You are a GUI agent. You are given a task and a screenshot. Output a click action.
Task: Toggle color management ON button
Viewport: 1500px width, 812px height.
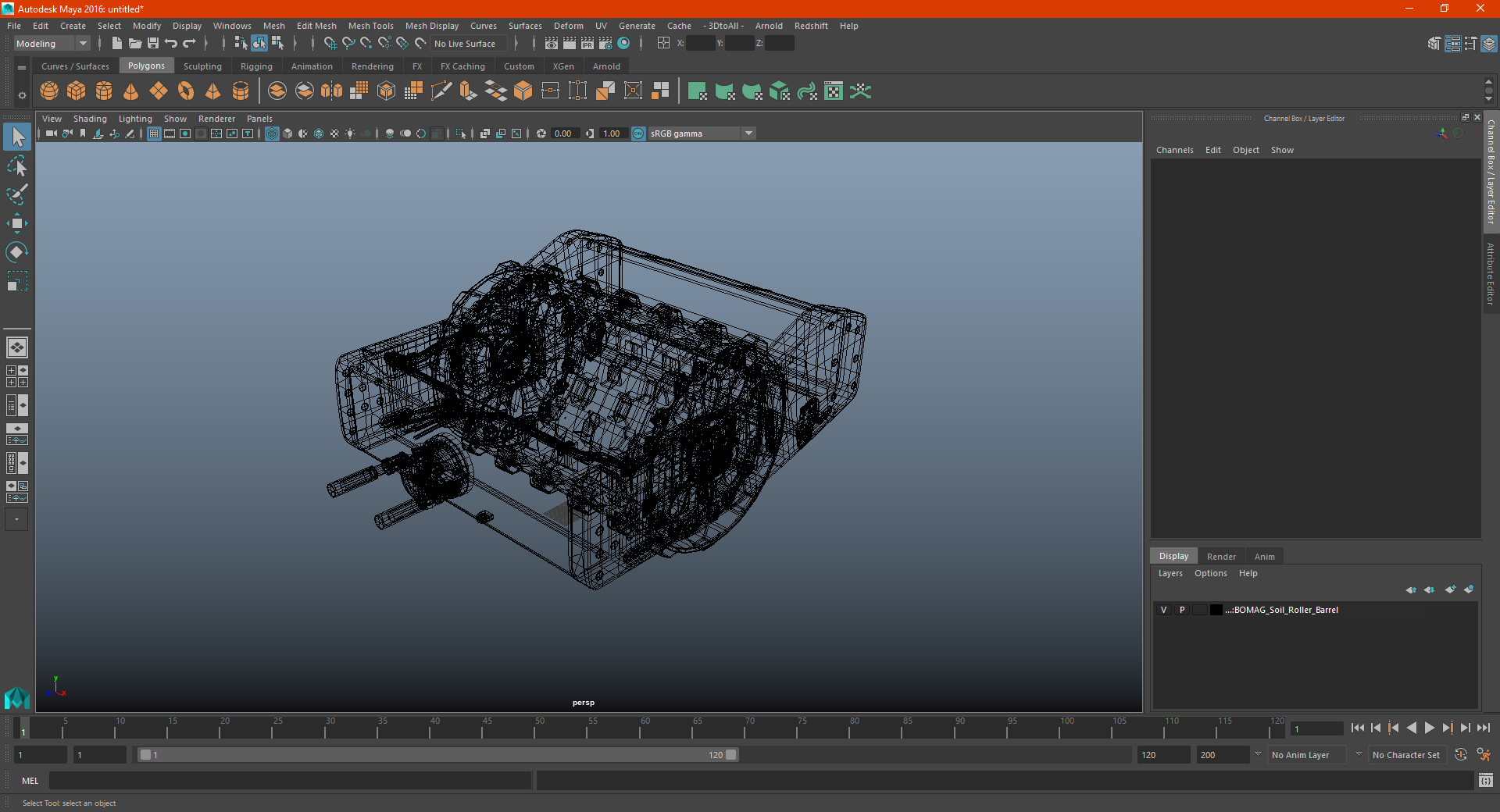pyautogui.click(x=638, y=134)
